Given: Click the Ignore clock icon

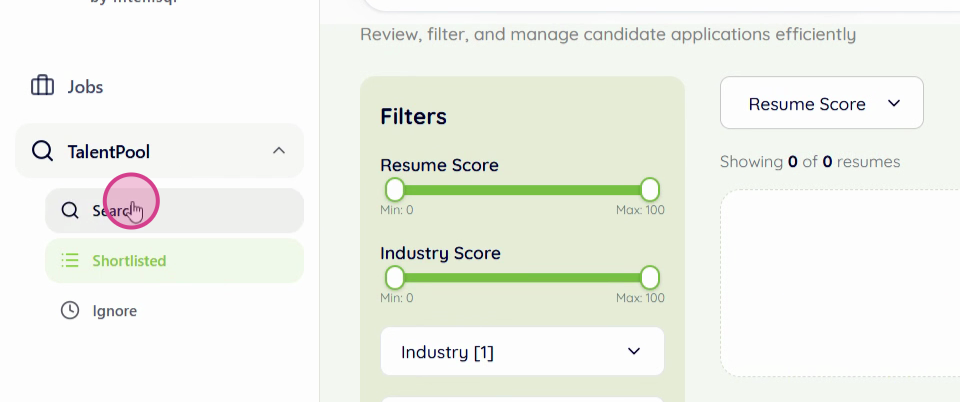Looking at the screenshot, I should point(70,310).
